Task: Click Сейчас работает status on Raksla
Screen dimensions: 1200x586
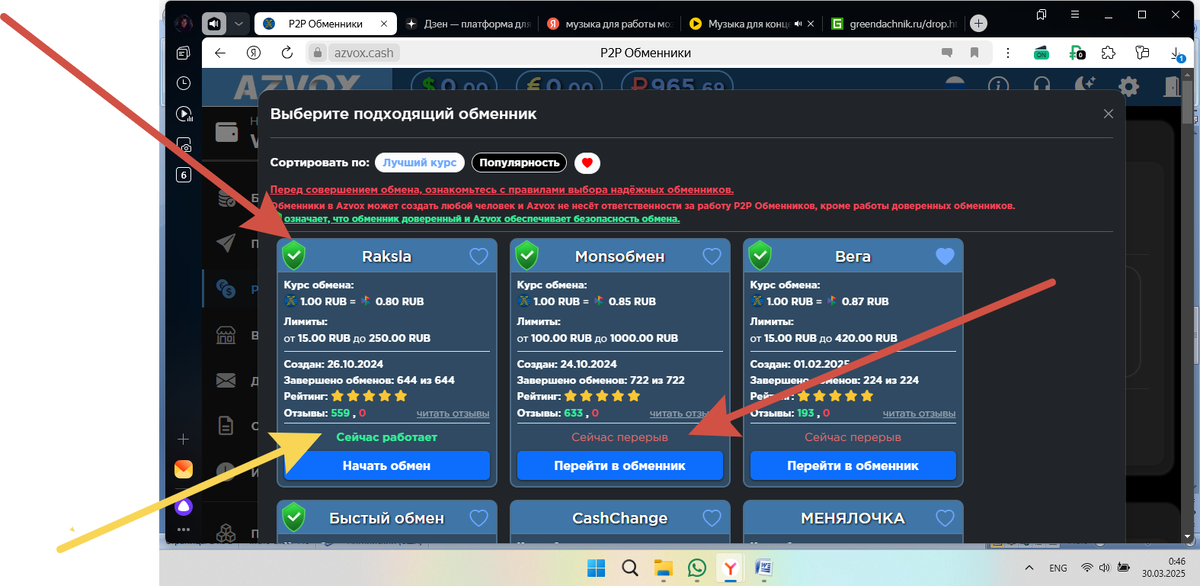Action: (387, 437)
